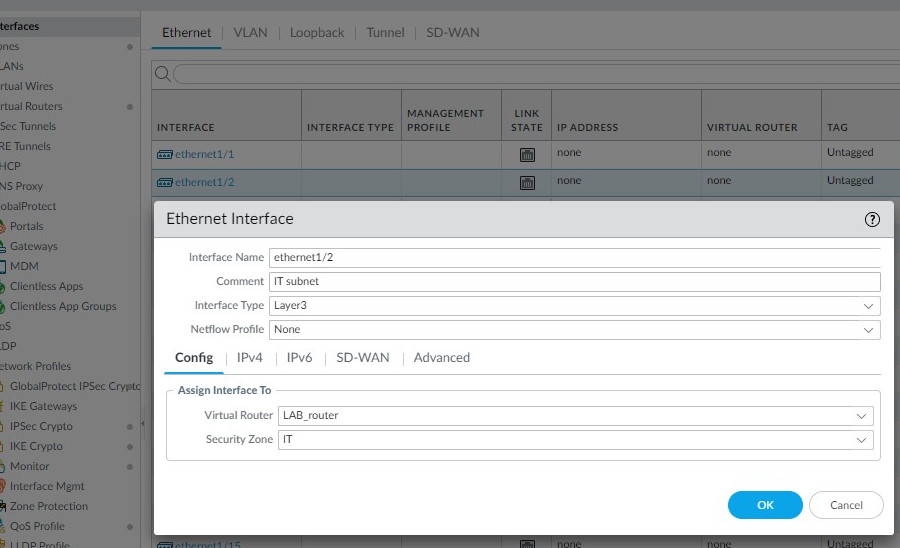Open MDM in sidebar
The image size is (900, 548).
coord(24,266)
